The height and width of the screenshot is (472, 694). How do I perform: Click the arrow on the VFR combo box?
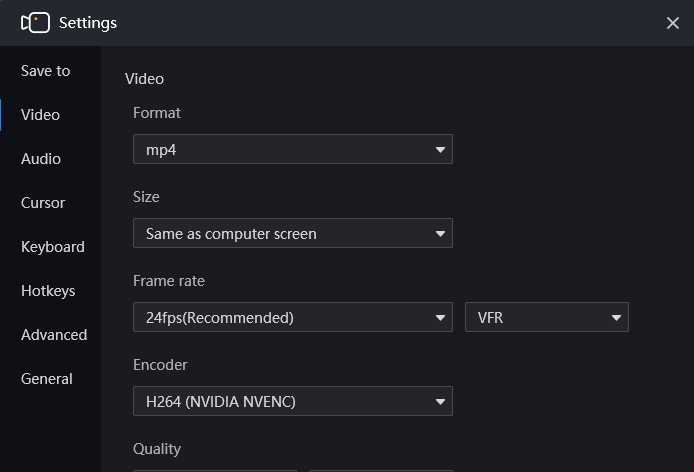(616, 317)
